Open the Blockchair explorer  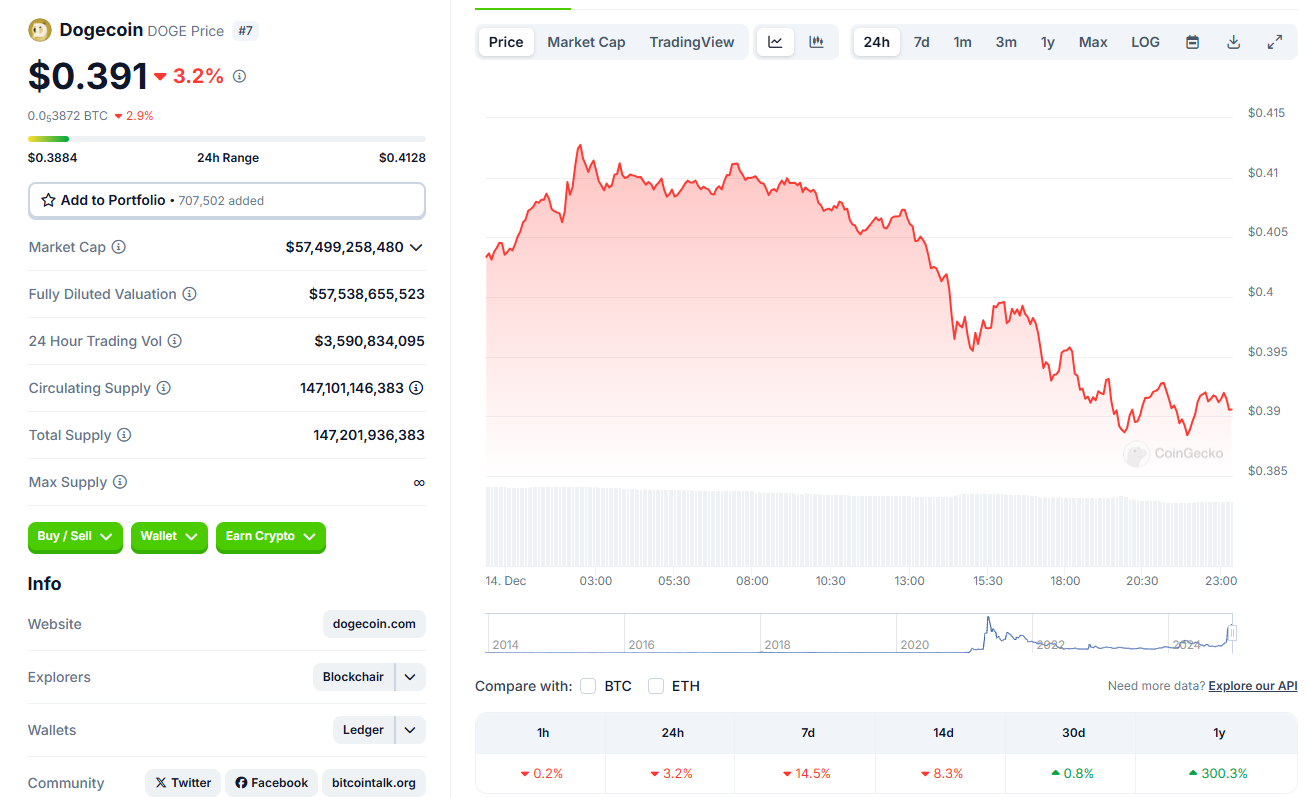point(353,677)
